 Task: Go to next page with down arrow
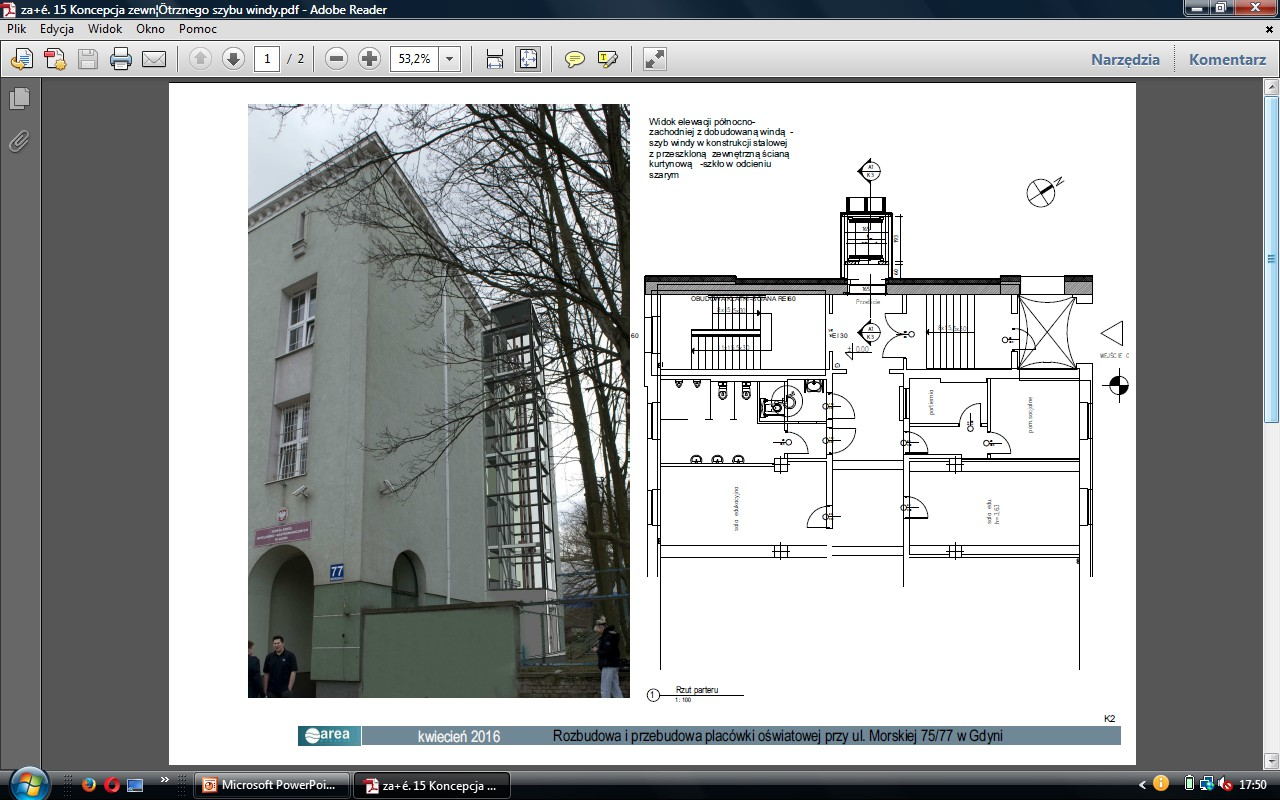(233, 59)
